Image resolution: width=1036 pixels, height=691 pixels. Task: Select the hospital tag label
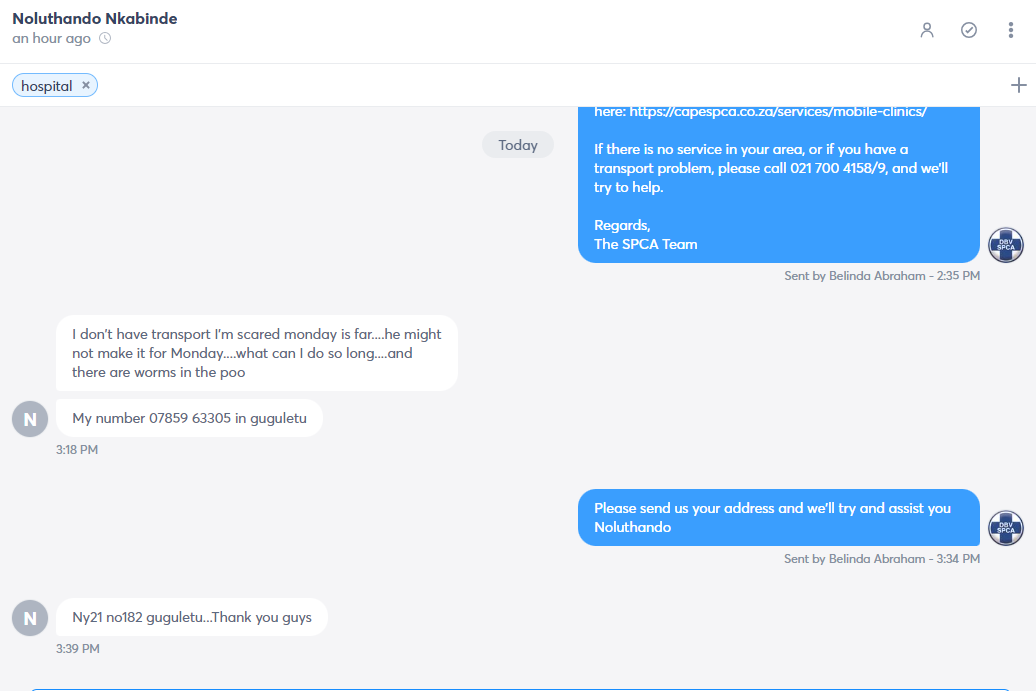(46, 86)
